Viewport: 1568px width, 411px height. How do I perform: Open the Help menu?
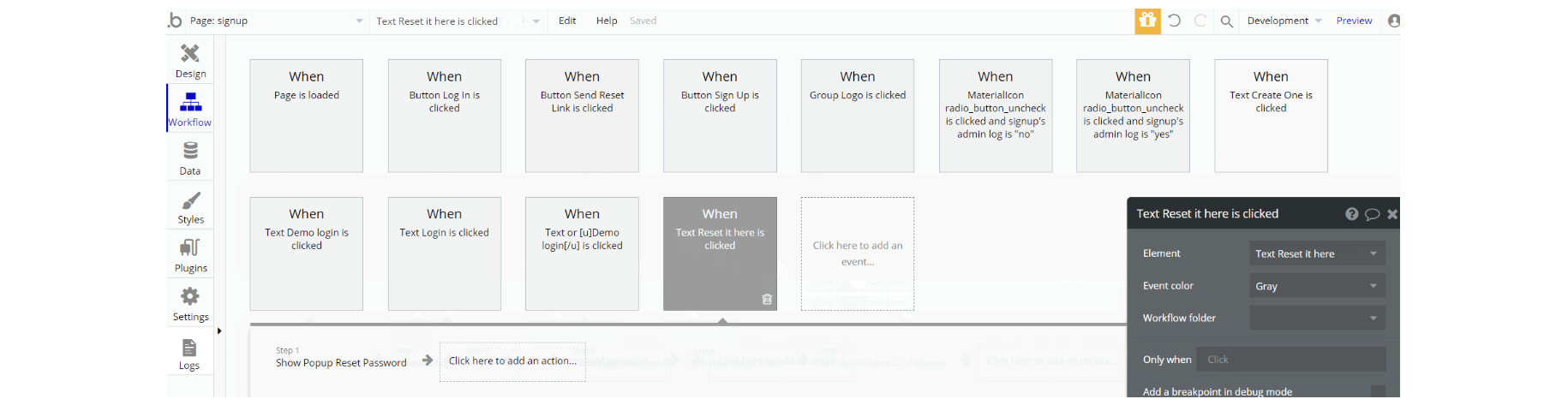(x=607, y=21)
